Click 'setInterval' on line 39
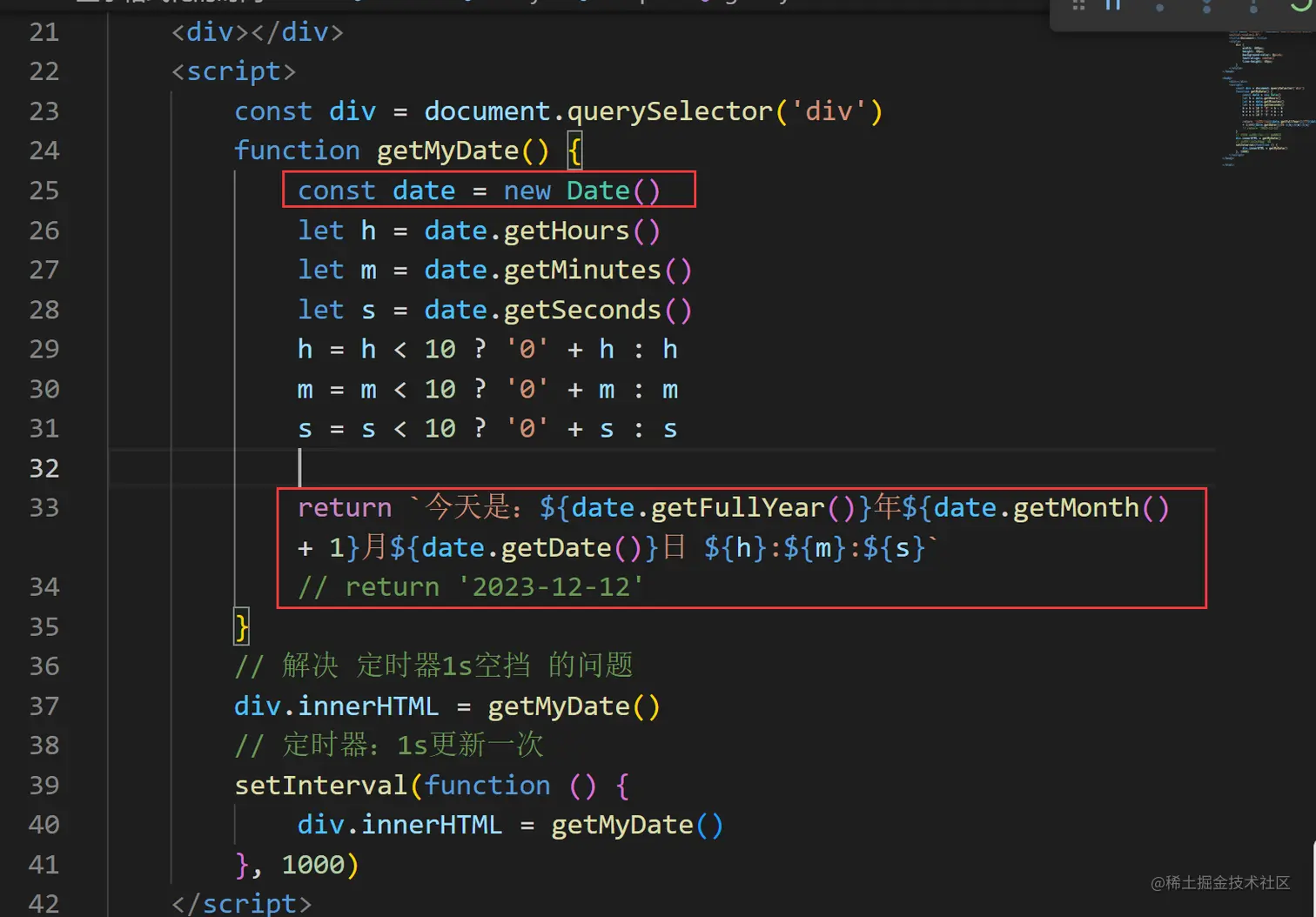The image size is (1316, 917). tap(321, 785)
